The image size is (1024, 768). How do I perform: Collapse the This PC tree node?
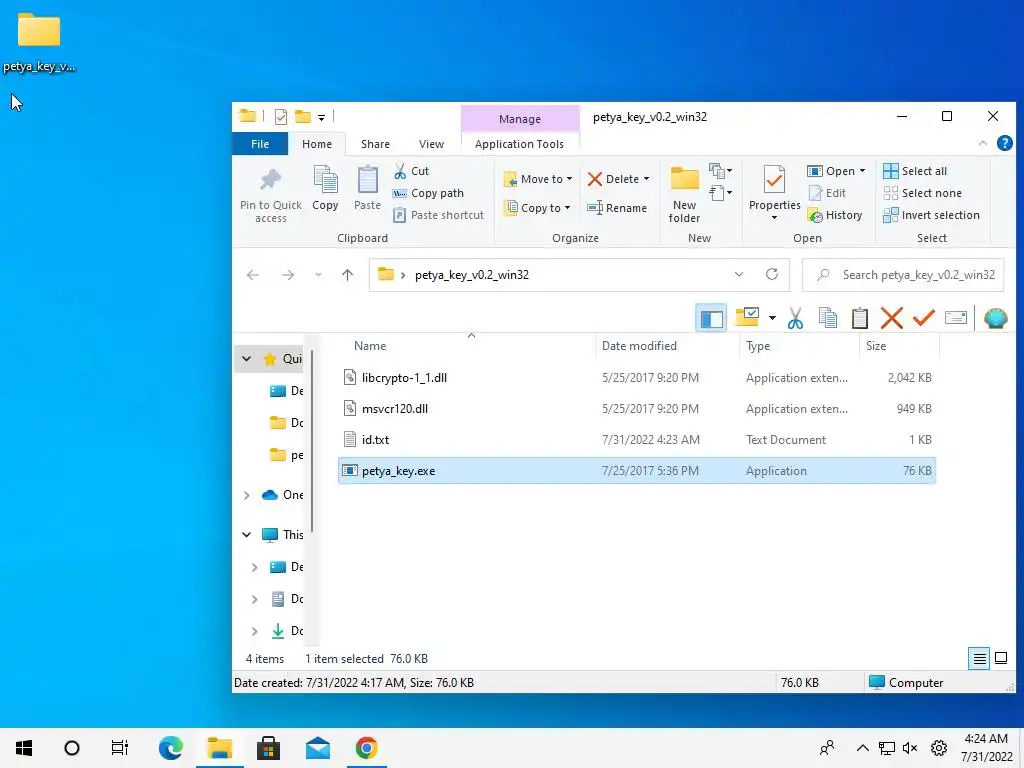pos(246,535)
